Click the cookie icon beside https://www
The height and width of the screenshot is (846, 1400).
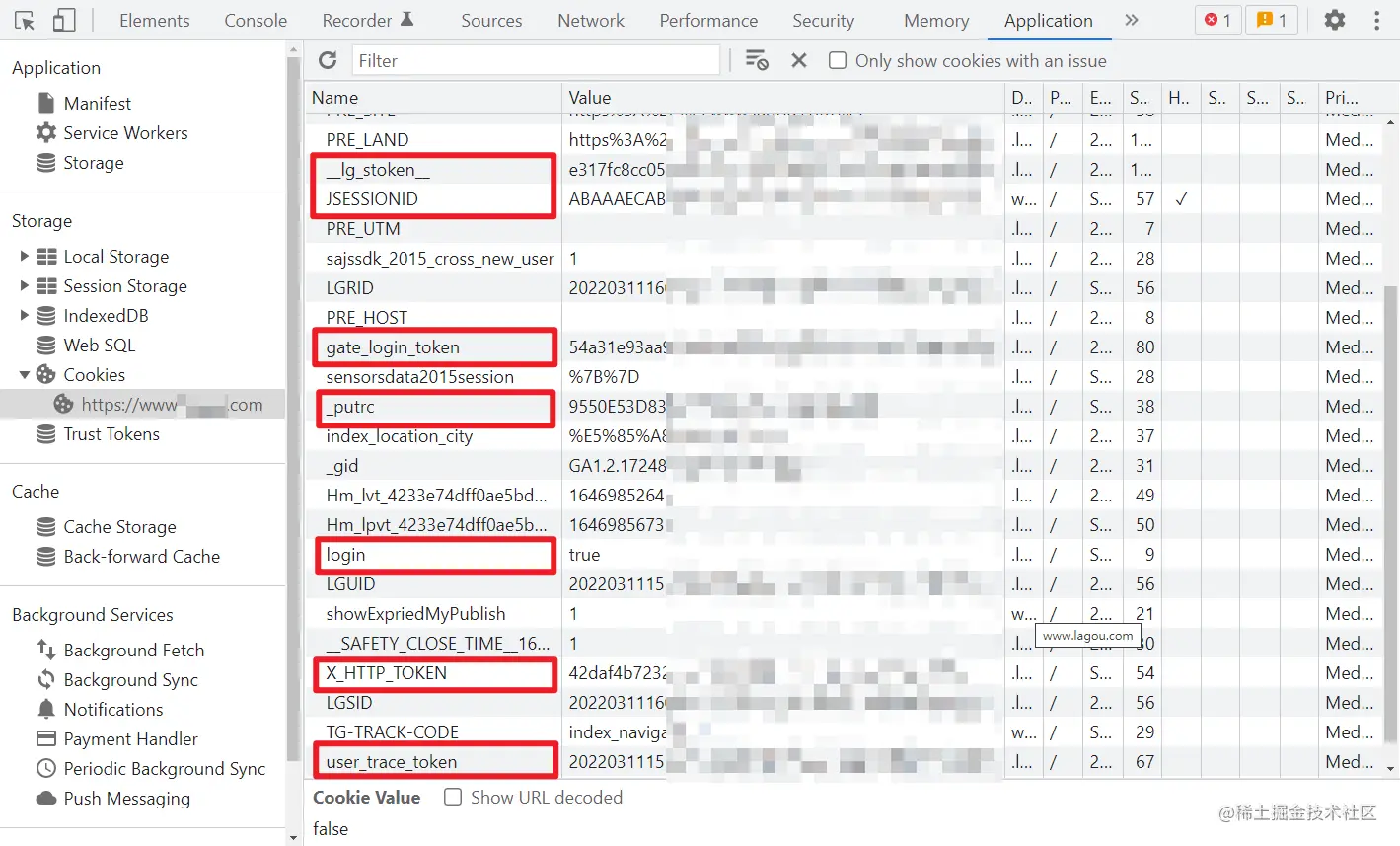pyautogui.click(x=63, y=404)
